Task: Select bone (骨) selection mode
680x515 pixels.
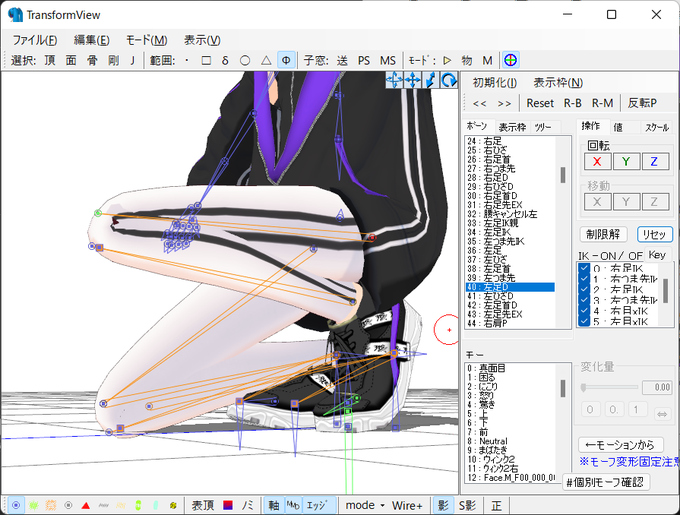Action: (92, 60)
